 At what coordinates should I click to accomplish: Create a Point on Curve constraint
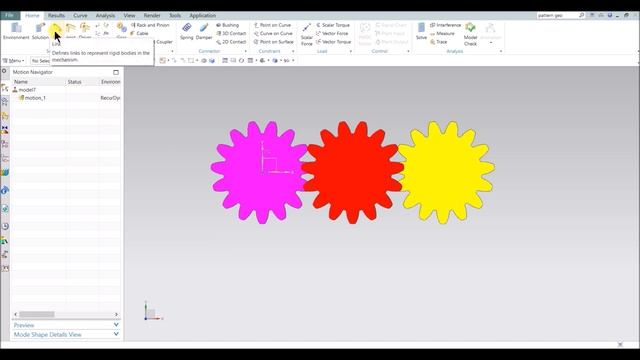coord(272,25)
